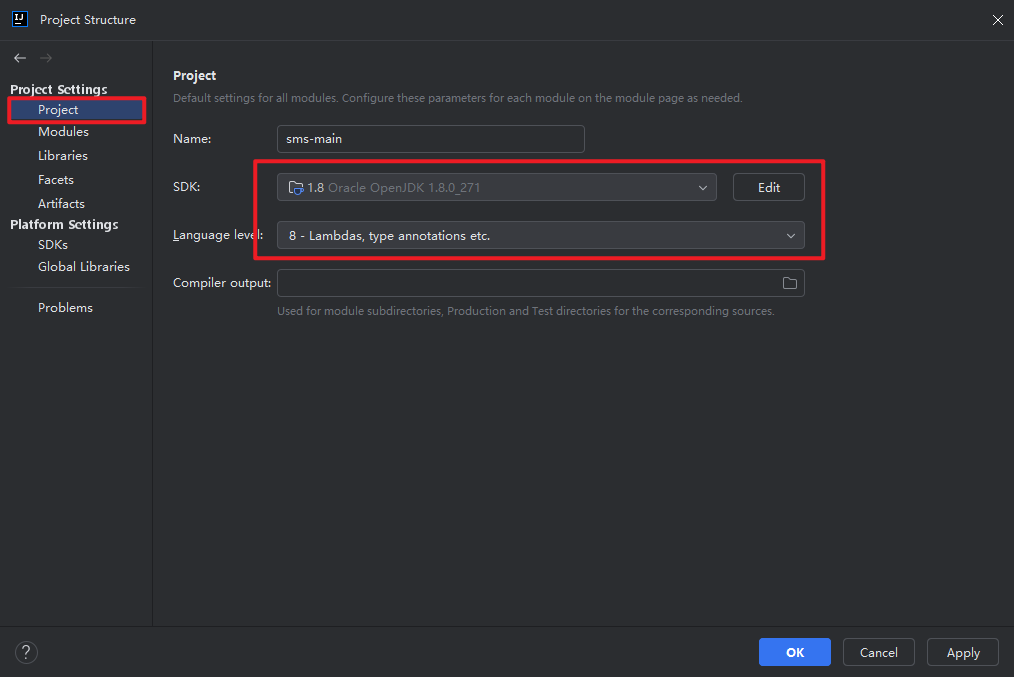Image resolution: width=1014 pixels, height=677 pixels.
Task: Click 'Default settings for all modules' description
Action: pyautogui.click(x=457, y=98)
